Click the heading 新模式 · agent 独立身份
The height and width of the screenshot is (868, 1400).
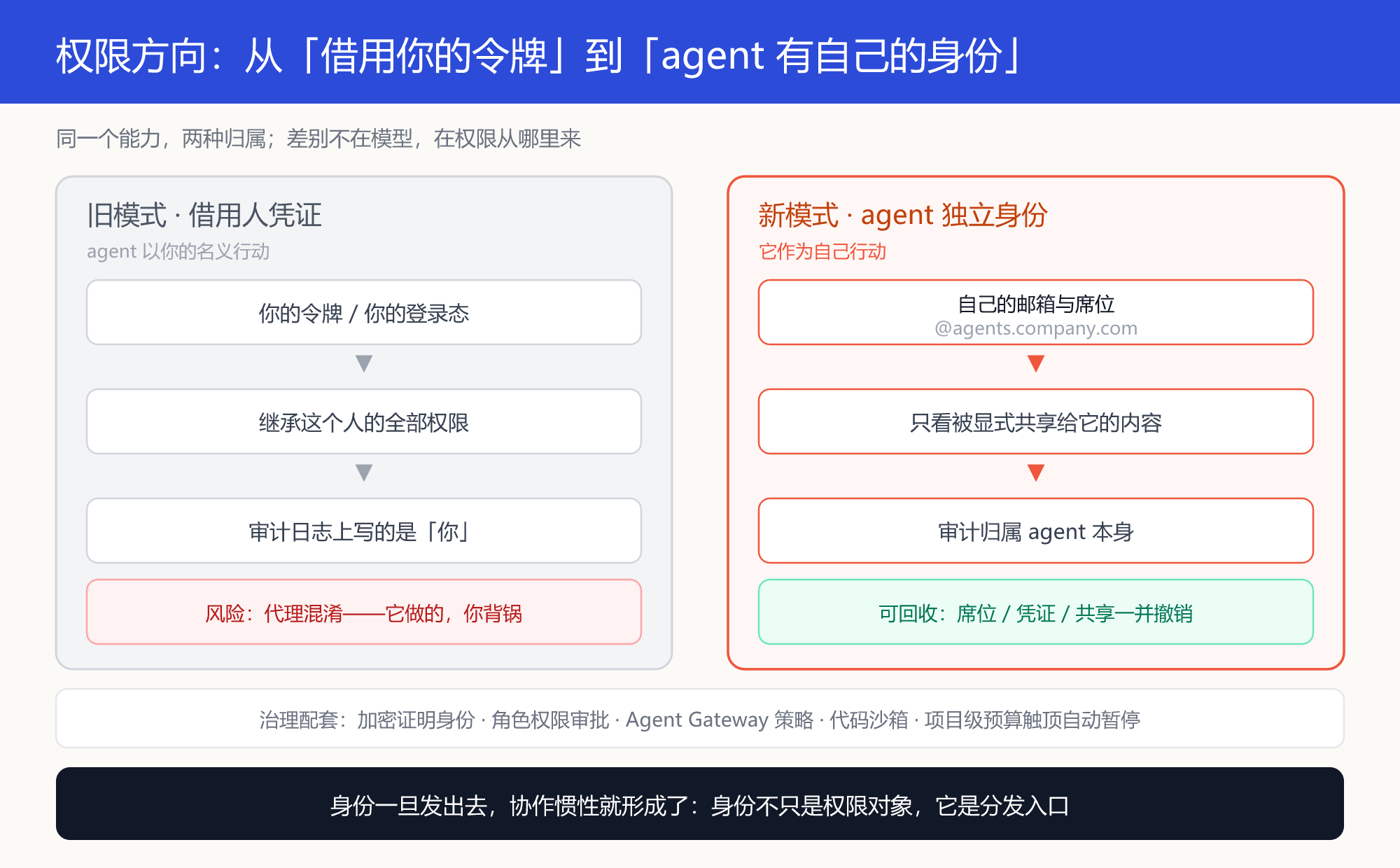(x=903, y=215)
